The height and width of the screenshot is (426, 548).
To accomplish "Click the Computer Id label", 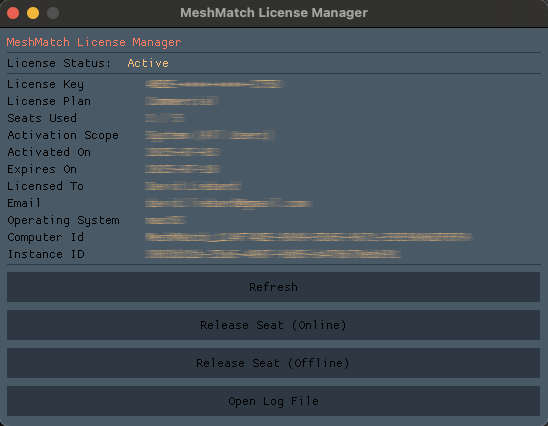I will coord(45,237).
